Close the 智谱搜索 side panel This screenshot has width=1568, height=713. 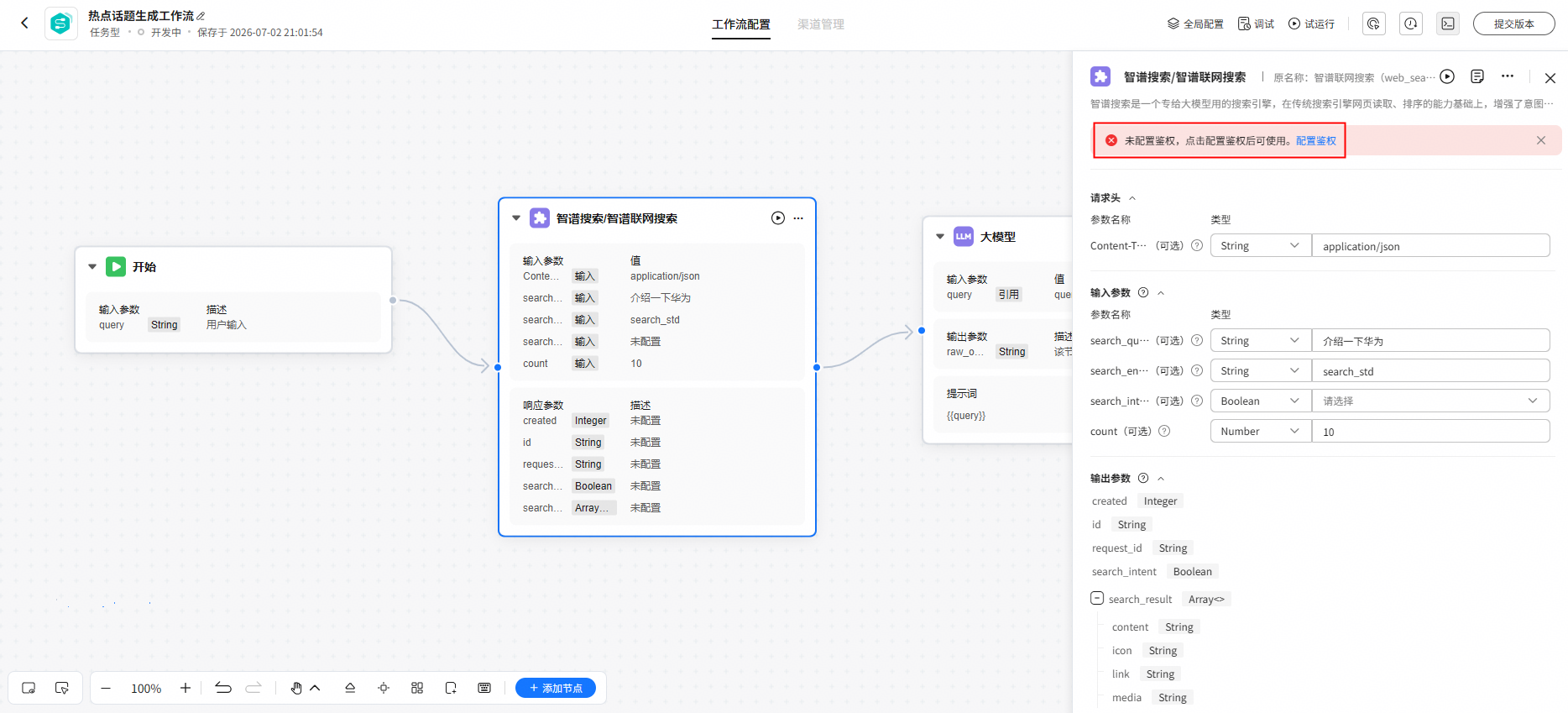tap(1550, 78)
